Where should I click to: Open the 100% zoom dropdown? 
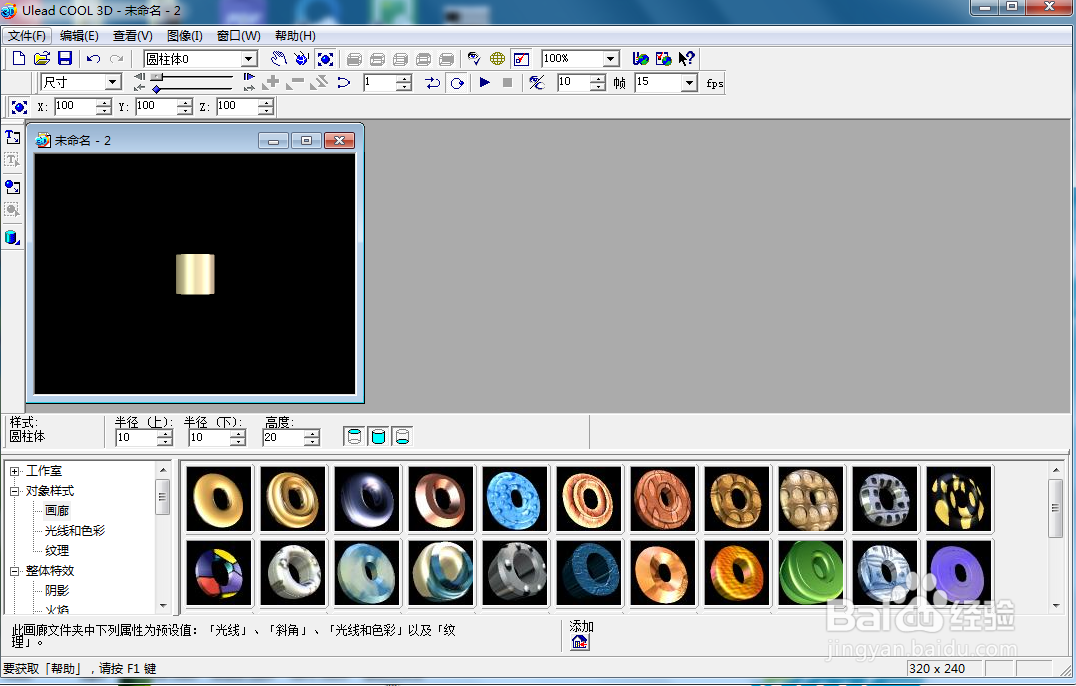click(611, 59)
